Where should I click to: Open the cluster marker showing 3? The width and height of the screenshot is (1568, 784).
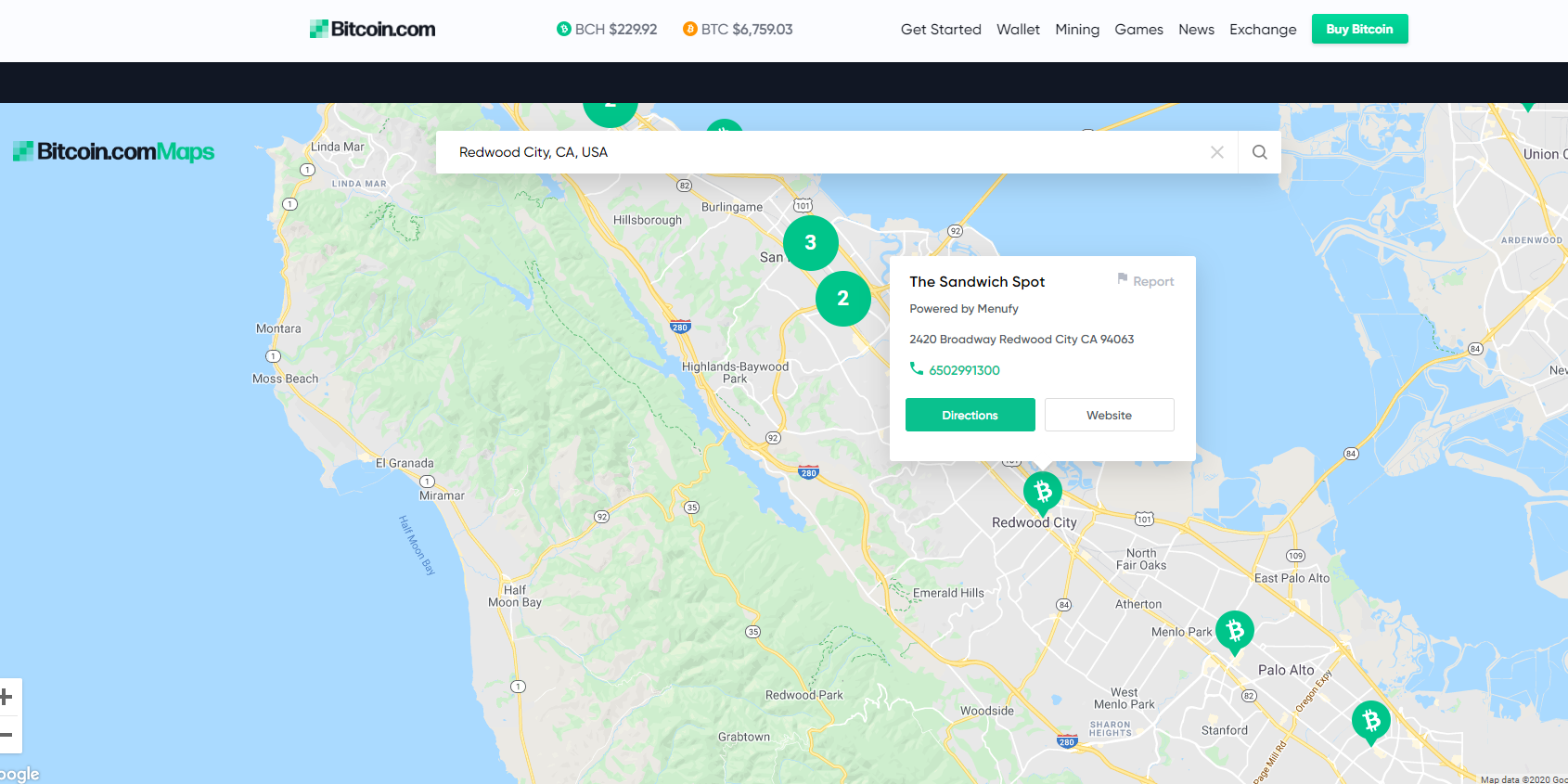coord(811,243)
